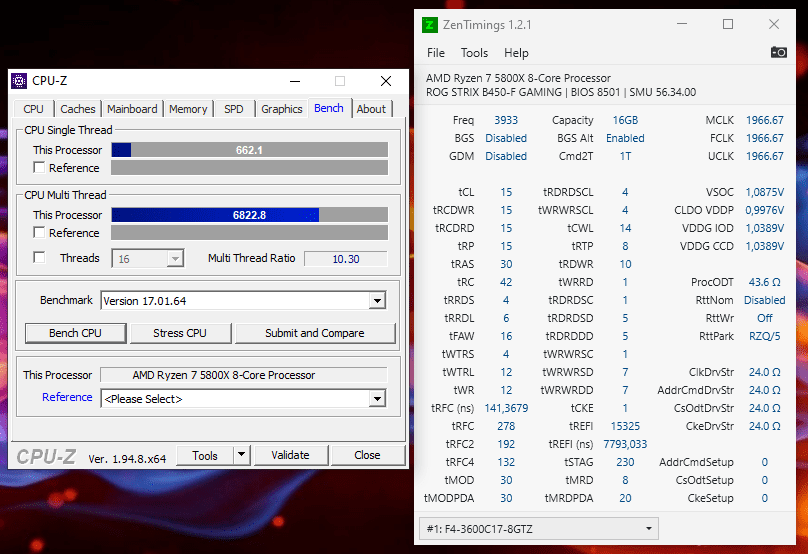Click the single thread 662.1 score bar

coord(249,149)
